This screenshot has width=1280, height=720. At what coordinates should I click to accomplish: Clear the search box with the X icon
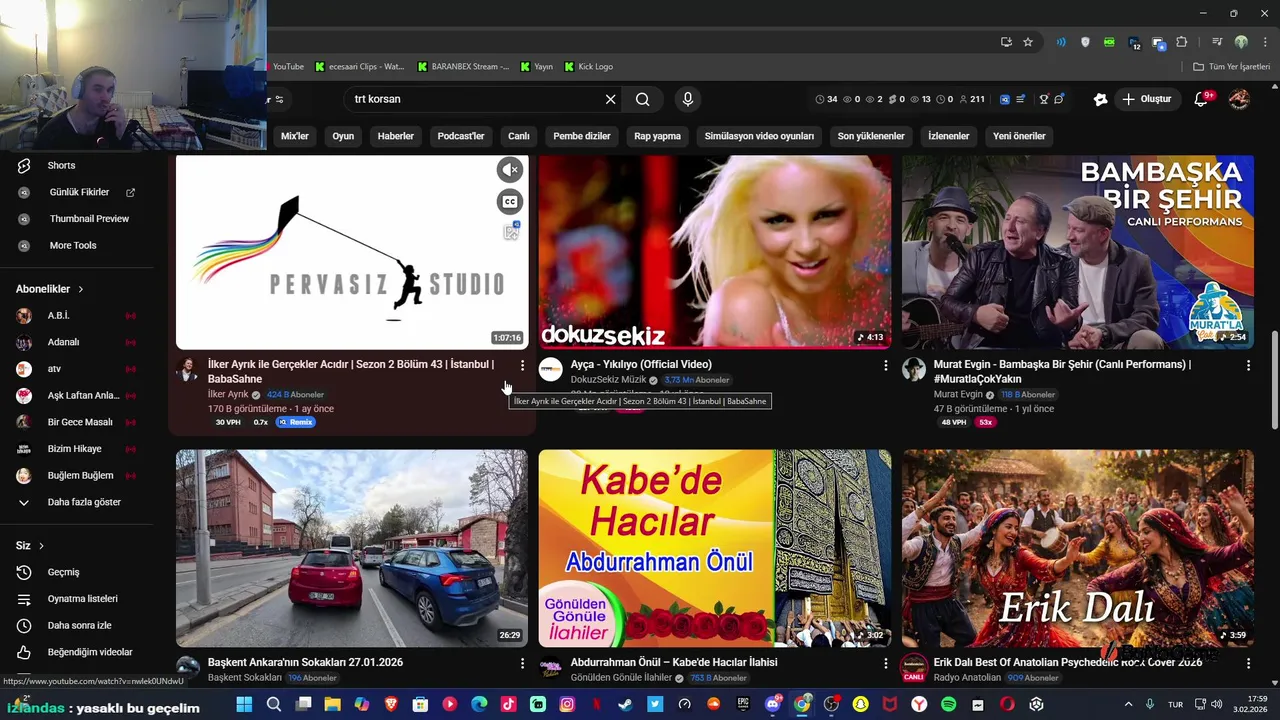pyautogui.click(x=610, y=99)
